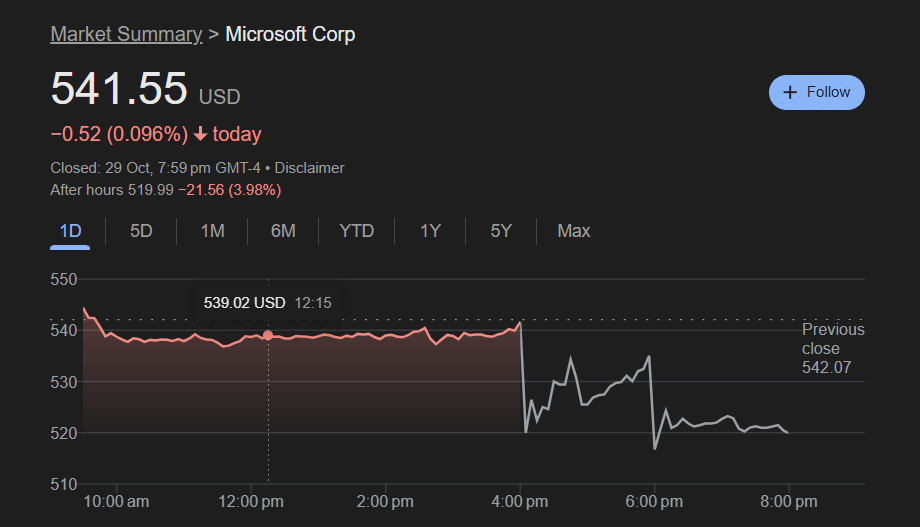The height and width of the screenshot is (527, 920).
Task: Open the Disclaimer link
Action: click(x=309, y=168)
